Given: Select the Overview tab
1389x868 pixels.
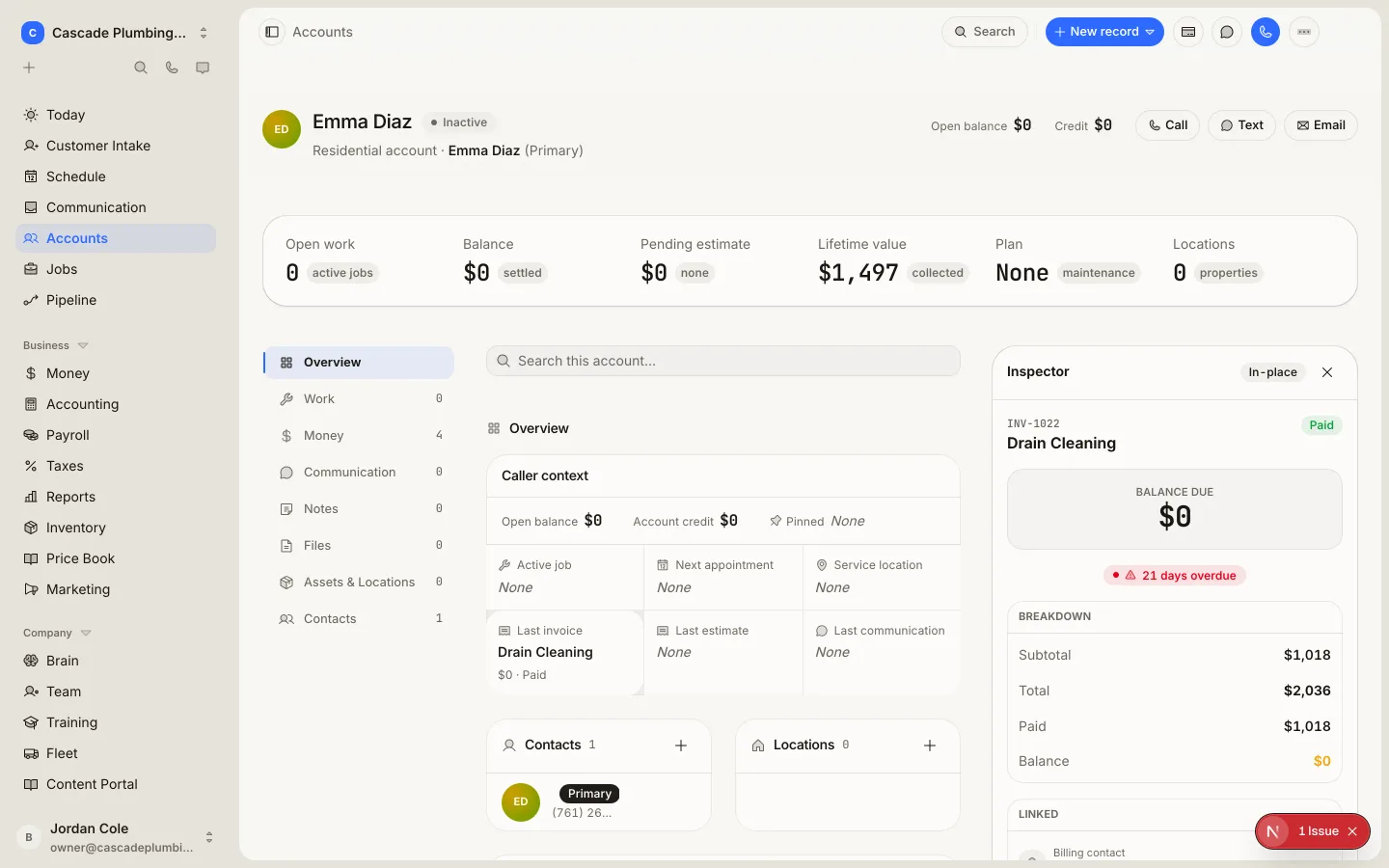Looking at the screenshot, I should (x=359, y=363).
